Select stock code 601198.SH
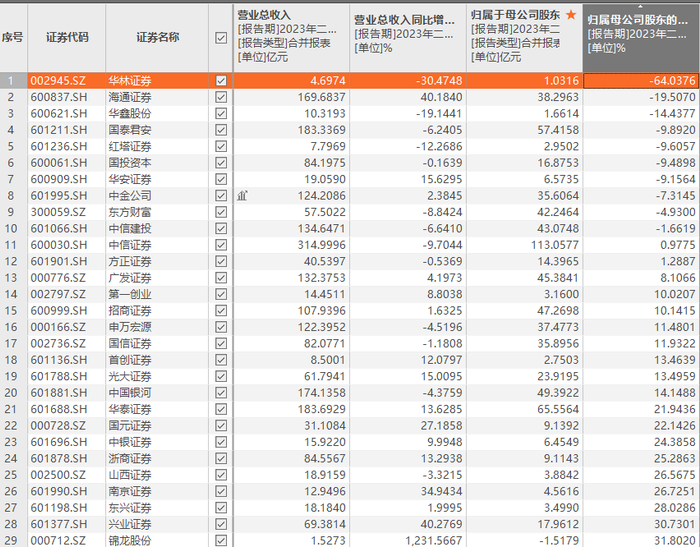This screenshot has height=547, width=700. click(58, 508)
